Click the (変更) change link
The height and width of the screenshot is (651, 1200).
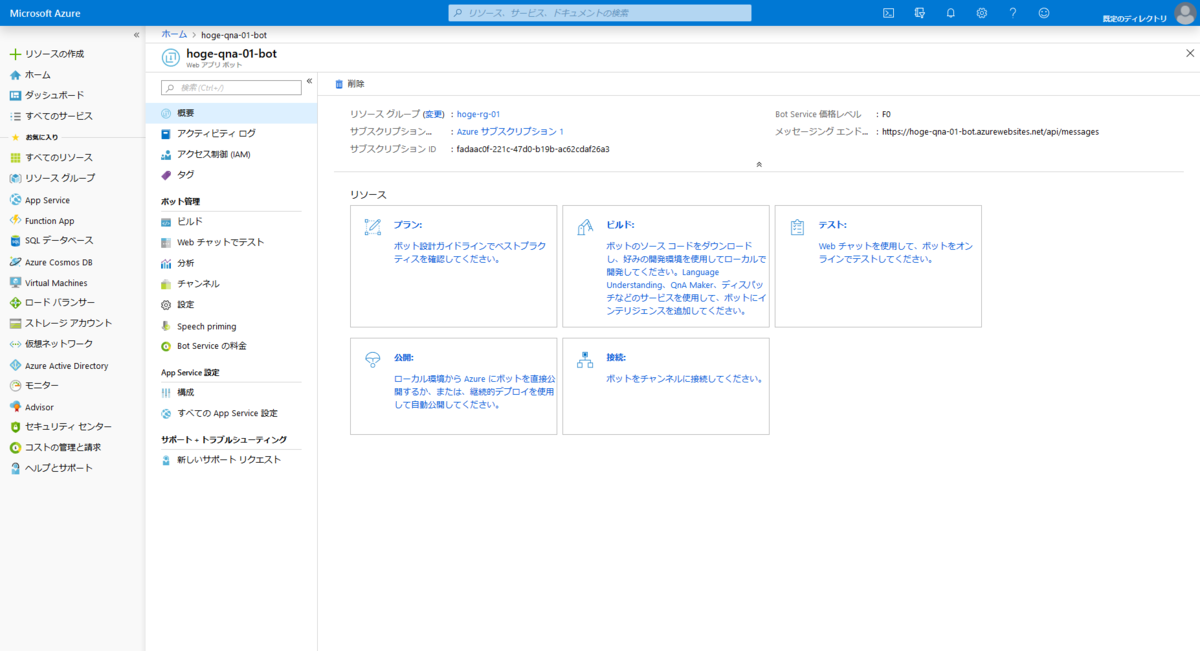434,114
